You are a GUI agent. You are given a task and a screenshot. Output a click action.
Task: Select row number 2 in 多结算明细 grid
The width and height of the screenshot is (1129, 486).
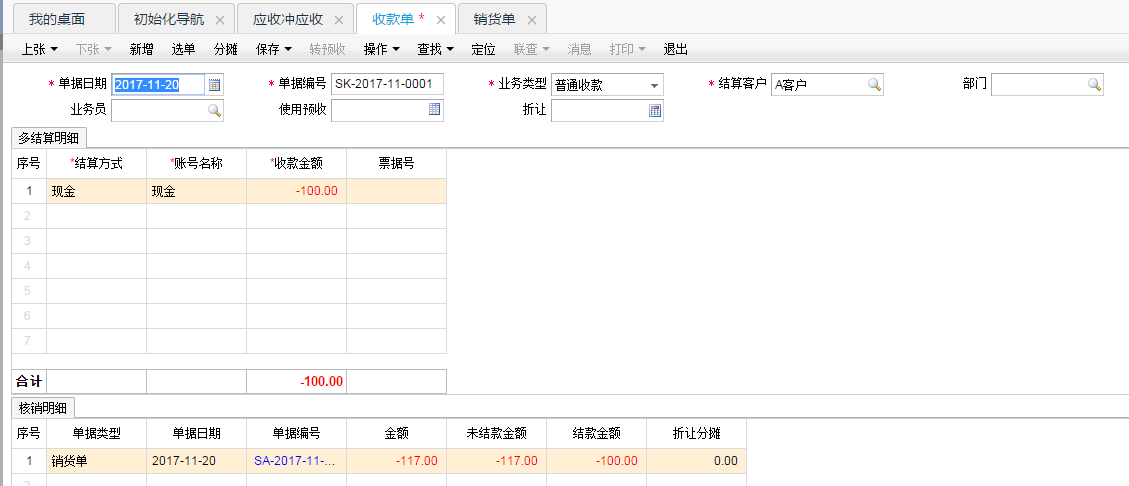pos(30,216)
